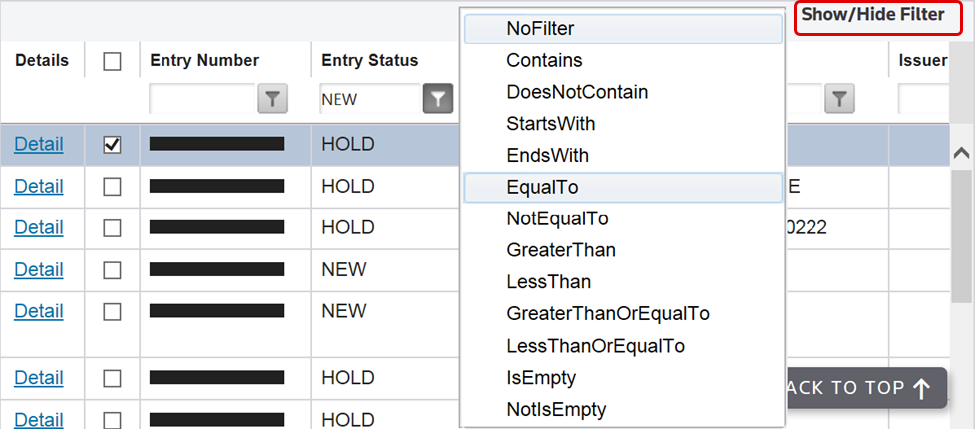Choose GreaterThanOrEqualTo filter option
Screen dimensions: 975x429
point(608,313)
